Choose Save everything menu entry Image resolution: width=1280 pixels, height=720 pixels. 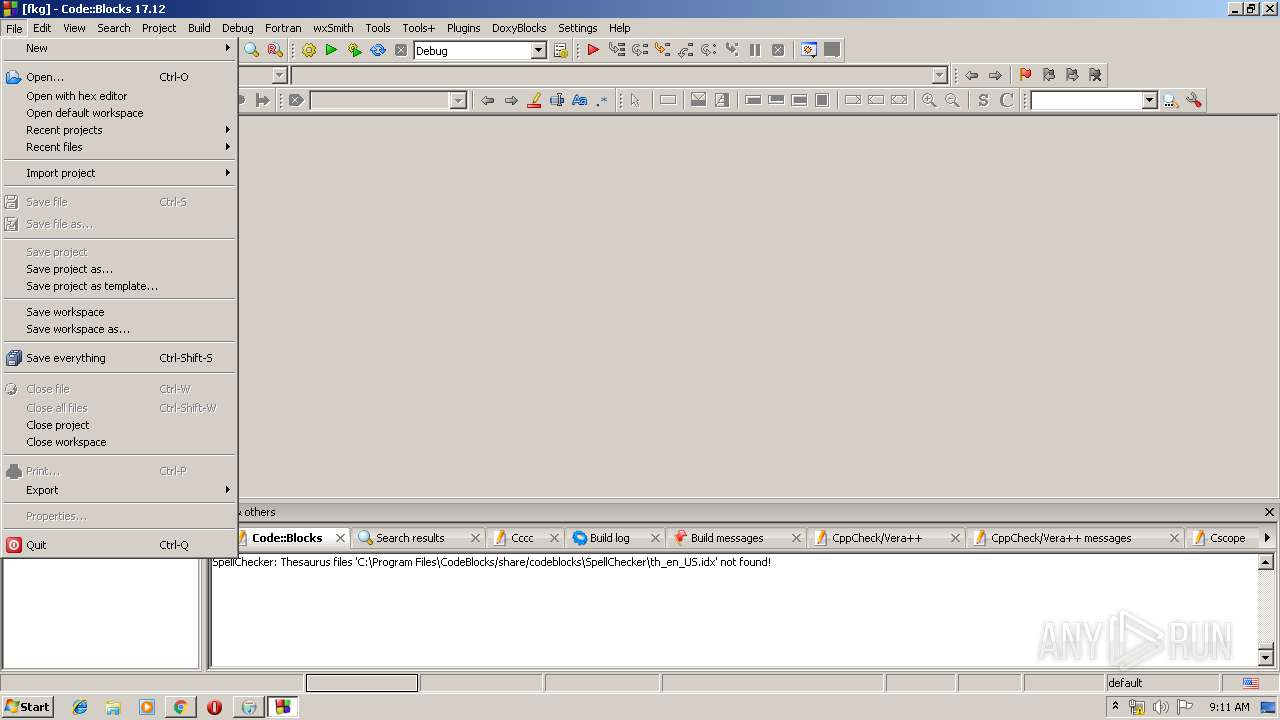119,358
